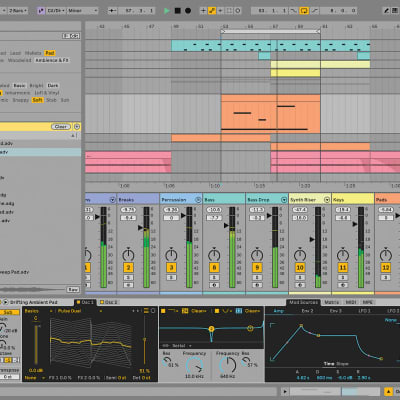Screen dimensions: 400x400
Task: Click the capture MIDI dashed-square icon
Action: (x=229, y=11)
